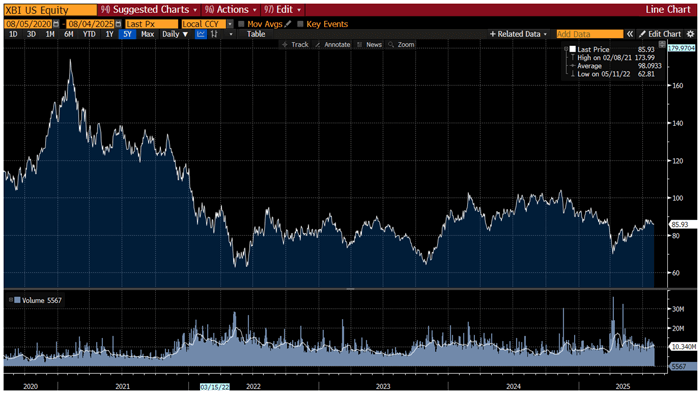
Task: Collapse the side panel with double chevron
Action: tap(629, 34)
